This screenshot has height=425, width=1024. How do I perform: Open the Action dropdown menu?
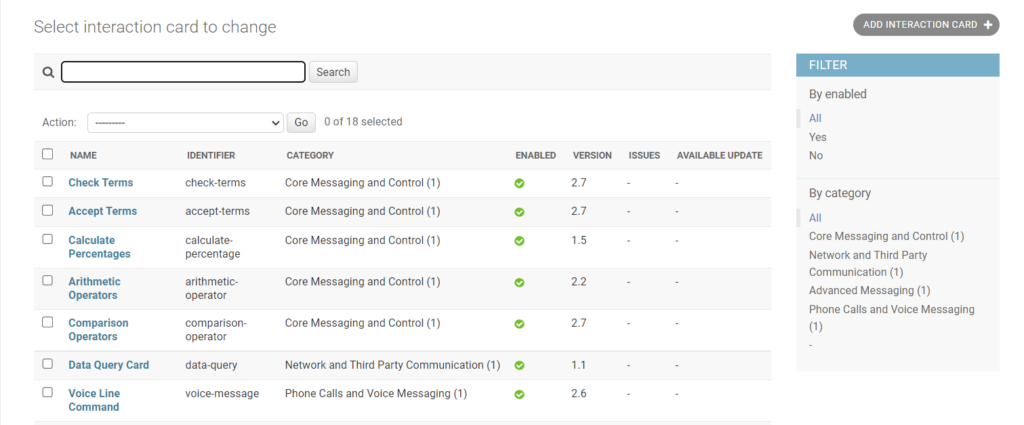[x=185, y=122]
